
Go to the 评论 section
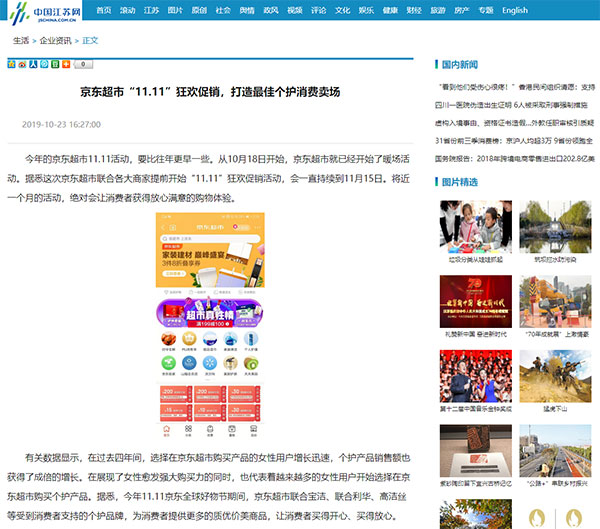(318, 10)
